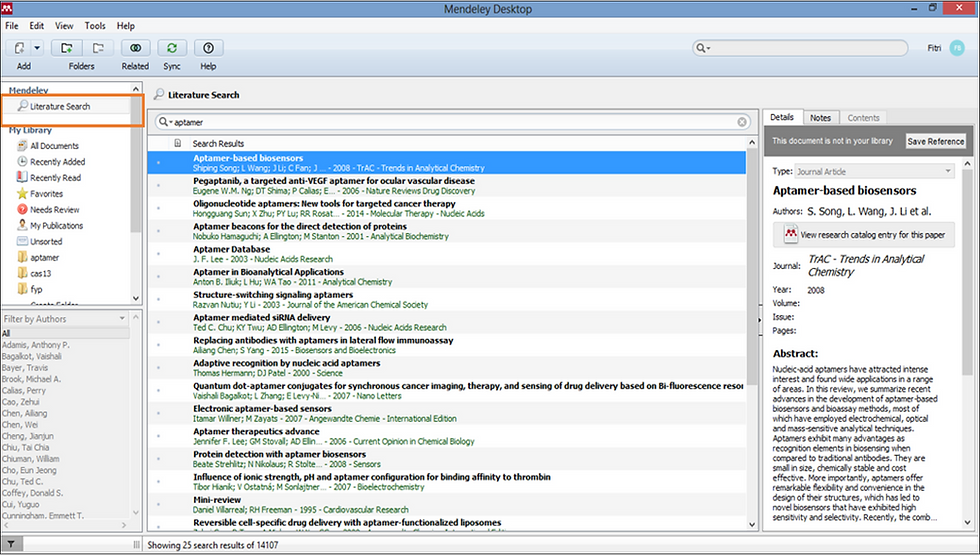Viewport: 980px width, 555px height.
Task: Click the Fitri user avatar
Action: coord(957,48)
